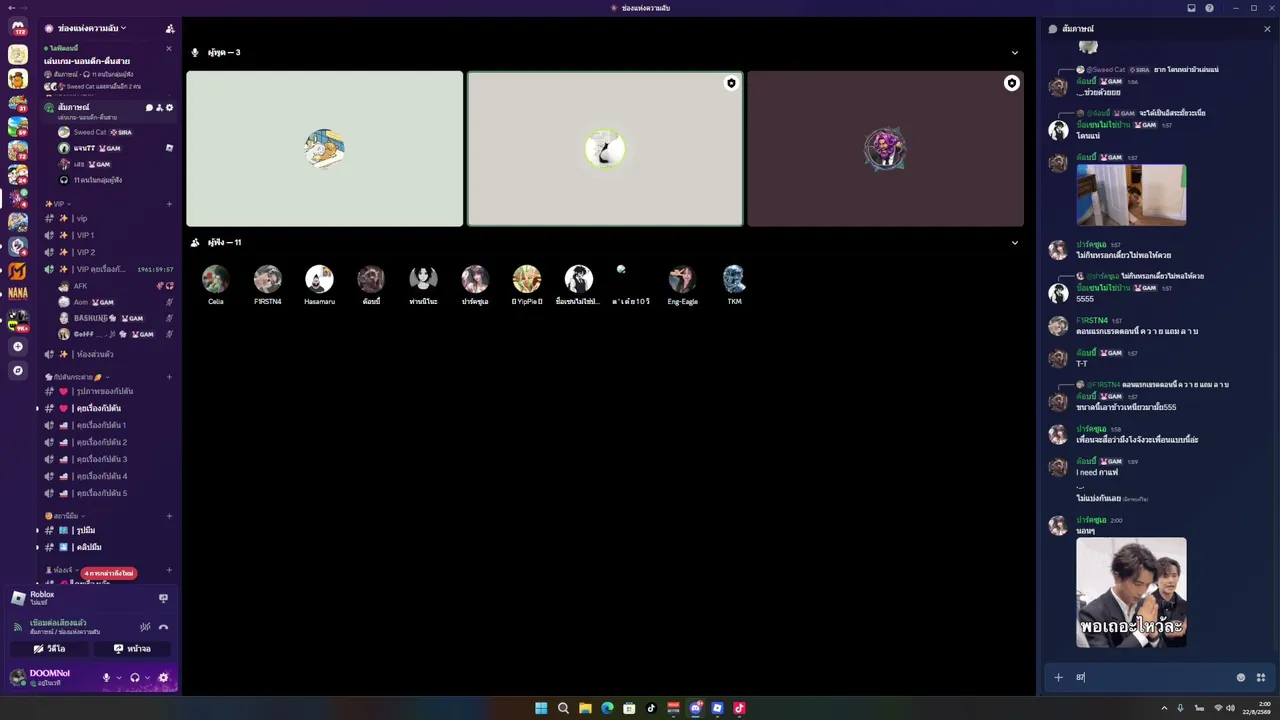Open listener Hasamaru's avatar

tap(319, 279)
